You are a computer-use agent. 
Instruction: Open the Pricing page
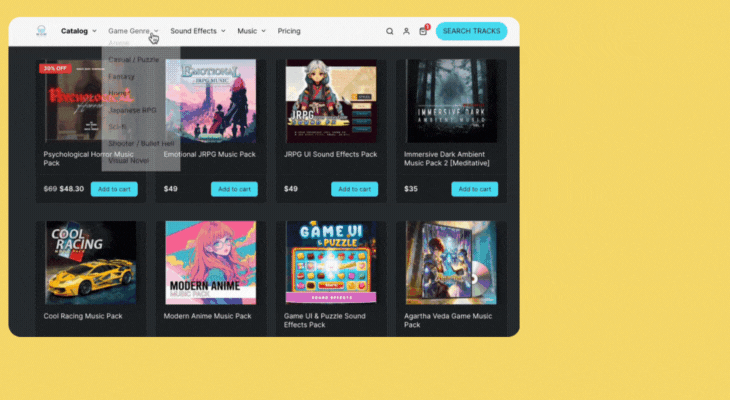[289, 31]
